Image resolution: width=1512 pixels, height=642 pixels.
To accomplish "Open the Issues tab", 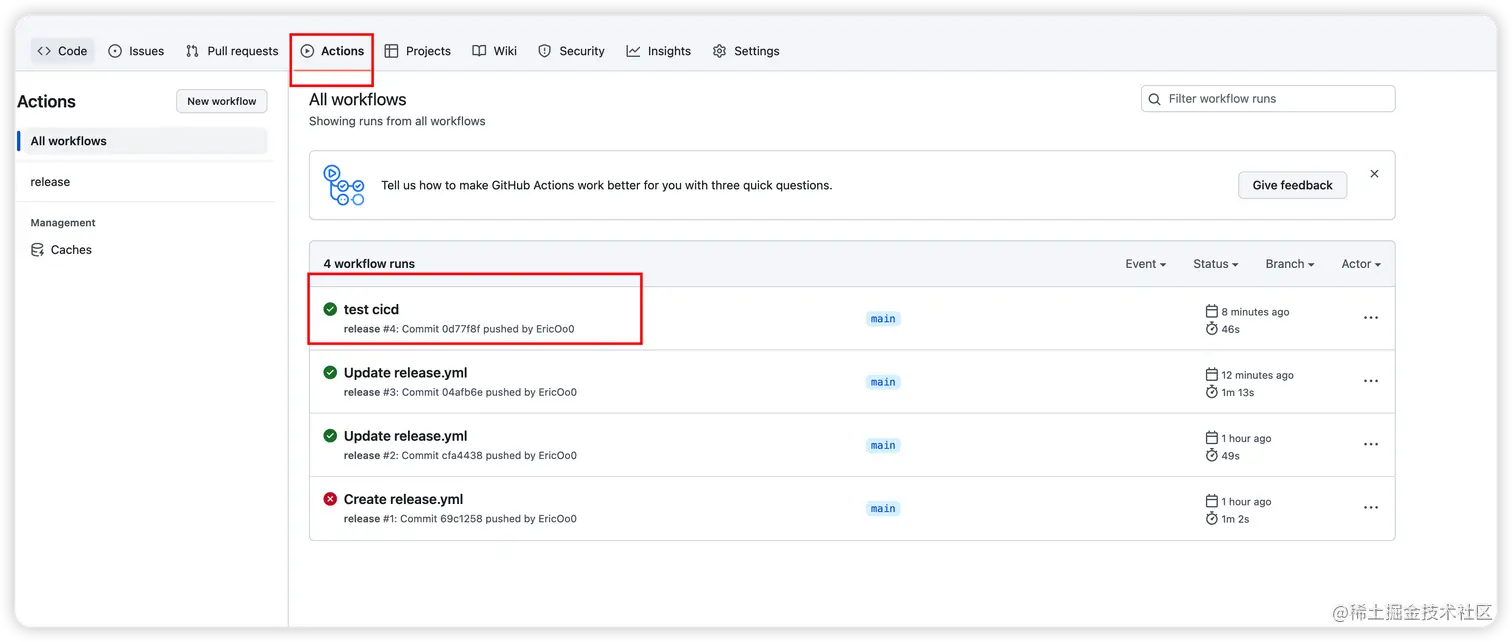I will click(x=136, y=51).
